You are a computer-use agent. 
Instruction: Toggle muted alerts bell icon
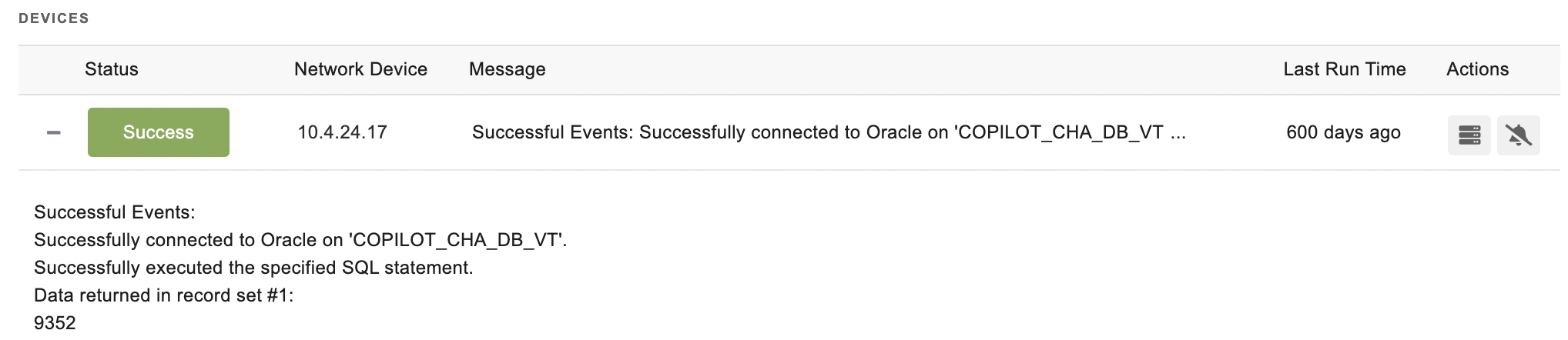click(x=1519, y=135)
